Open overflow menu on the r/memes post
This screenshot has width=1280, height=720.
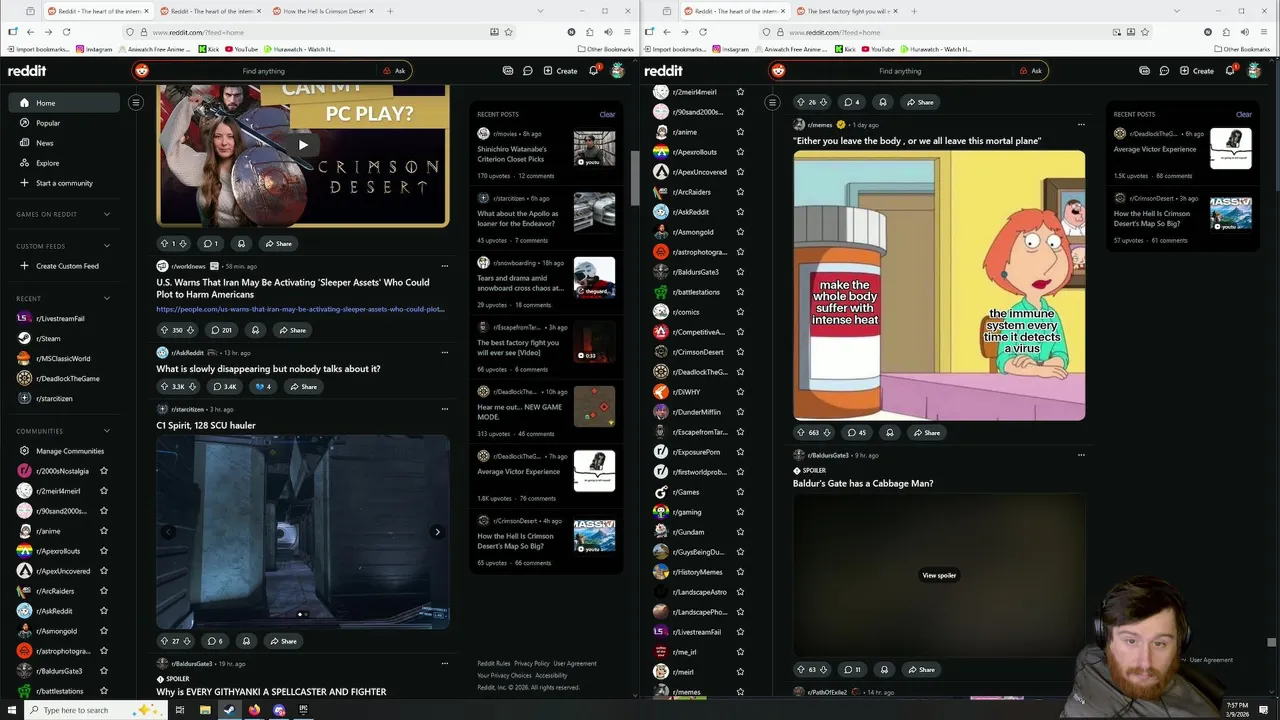[x=1081, y=125]
